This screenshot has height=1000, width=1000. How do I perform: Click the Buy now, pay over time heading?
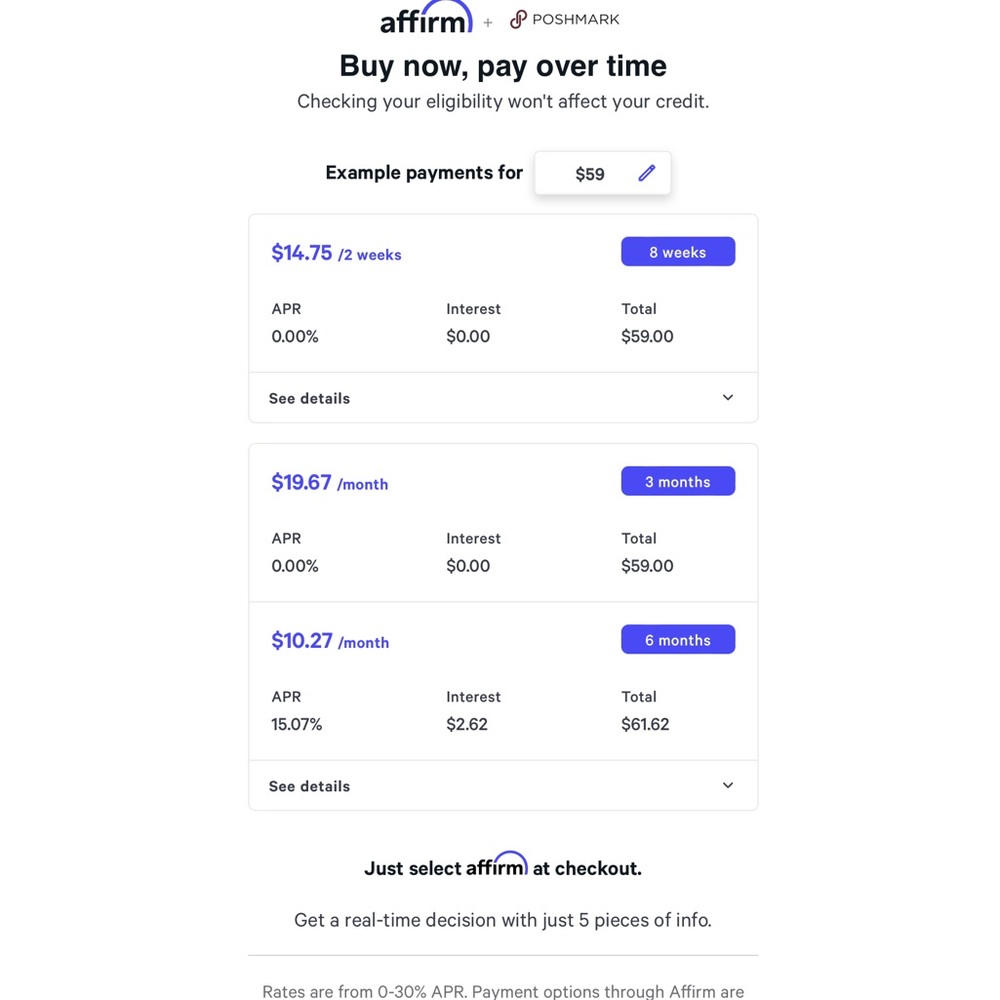click(503, 66)
